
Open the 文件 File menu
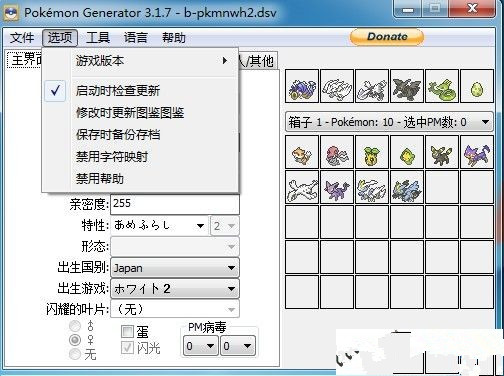coord(22,37)
